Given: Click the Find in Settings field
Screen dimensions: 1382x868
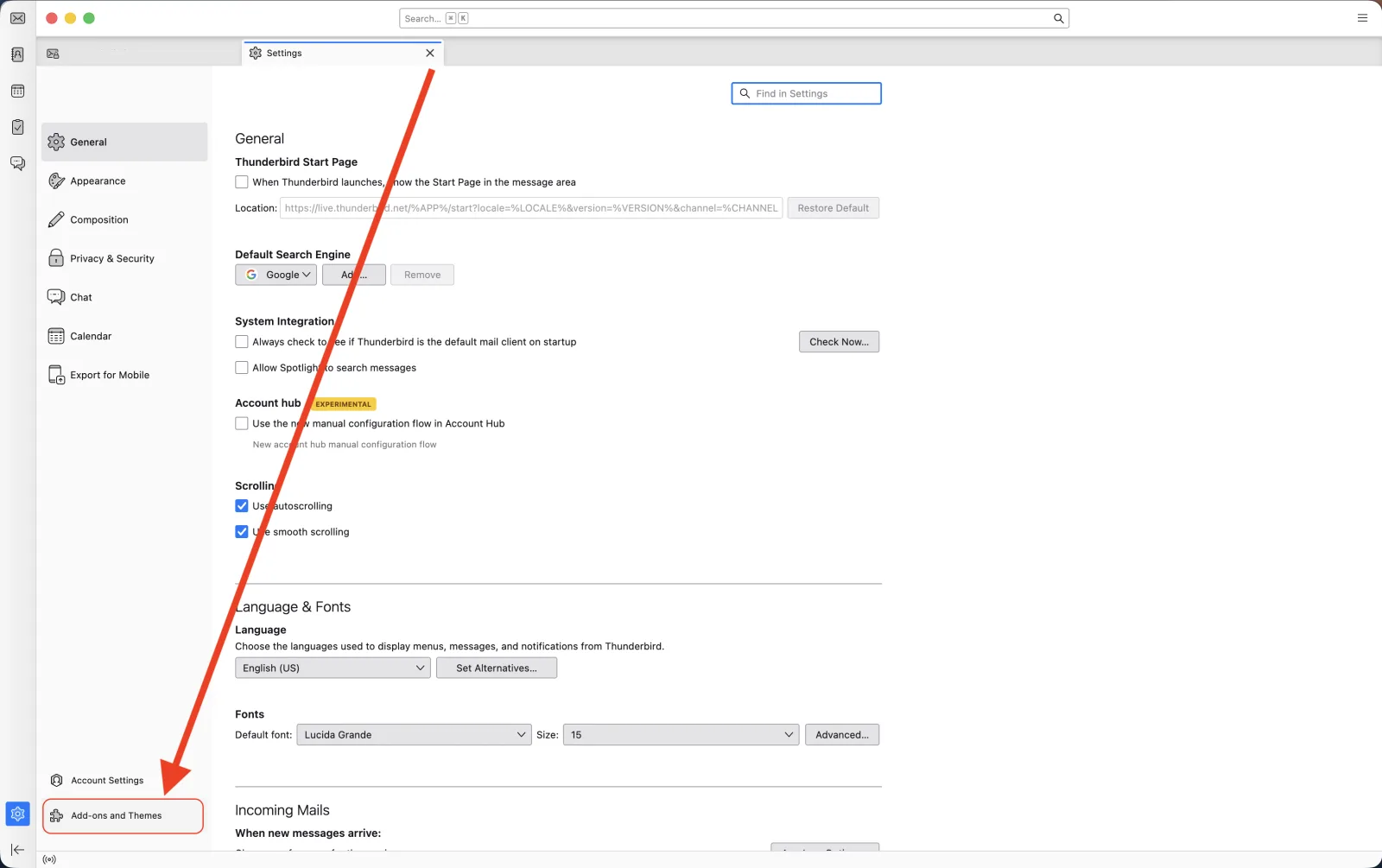Looking at the screenshot, I should coord(806,93).
